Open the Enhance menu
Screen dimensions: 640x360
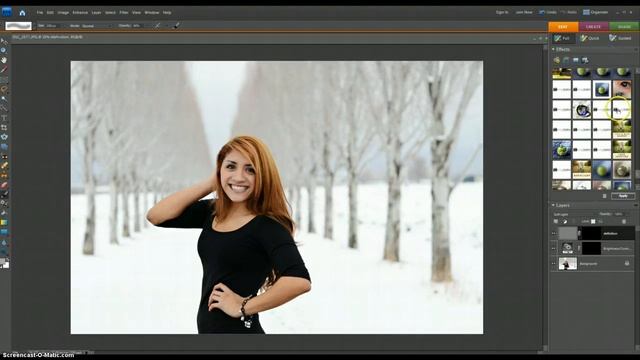coord(80,13)
